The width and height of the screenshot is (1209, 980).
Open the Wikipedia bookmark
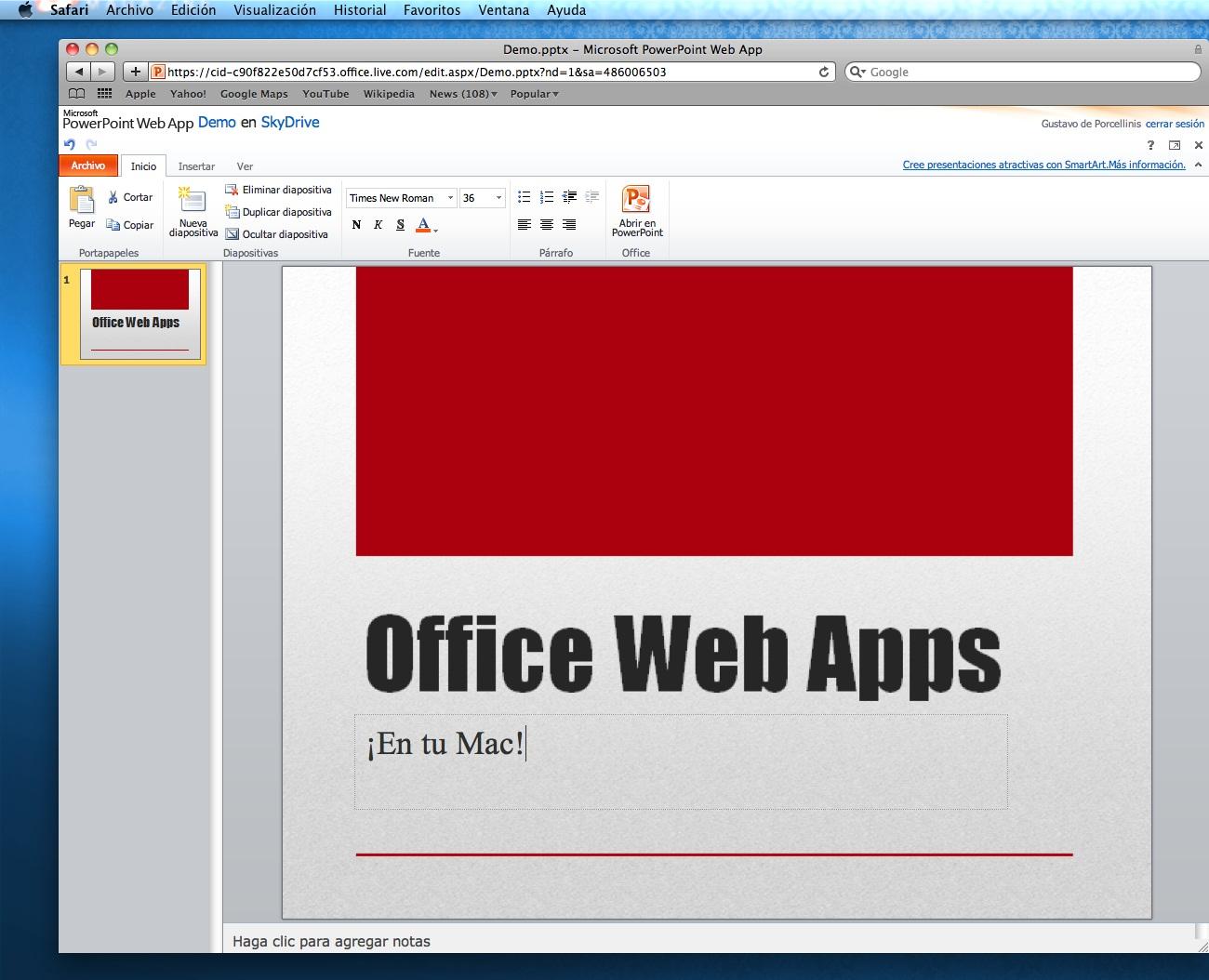point(389,94)
